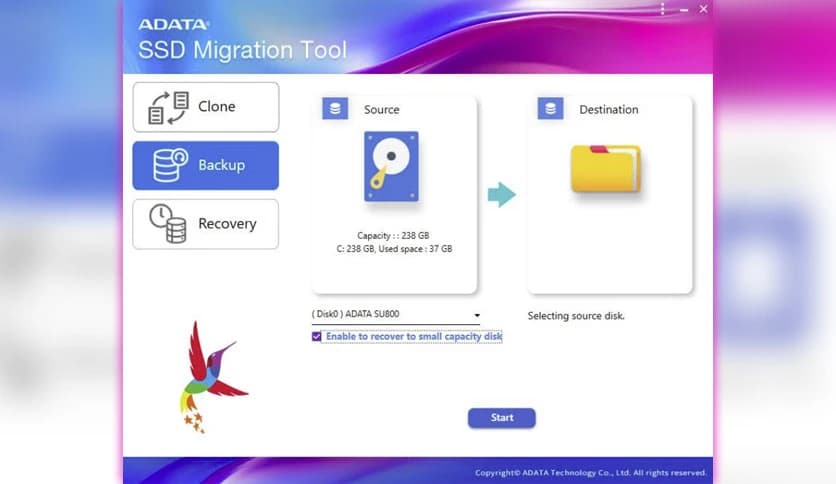Select the source hard drive image
This screenshot has width=836, height=484.
coord(391,167)
